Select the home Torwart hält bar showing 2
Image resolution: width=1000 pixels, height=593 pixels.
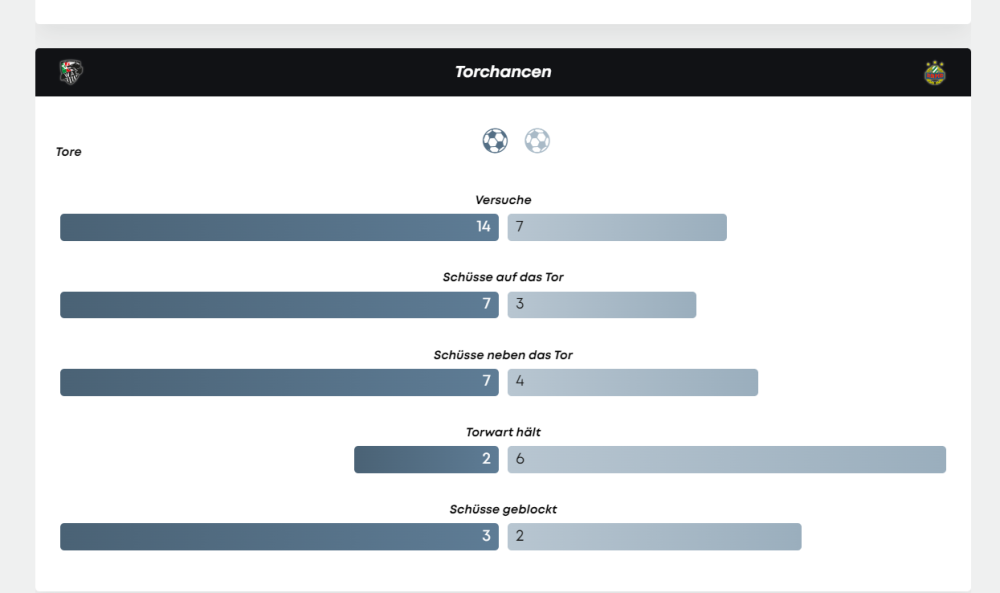(426, 459)
